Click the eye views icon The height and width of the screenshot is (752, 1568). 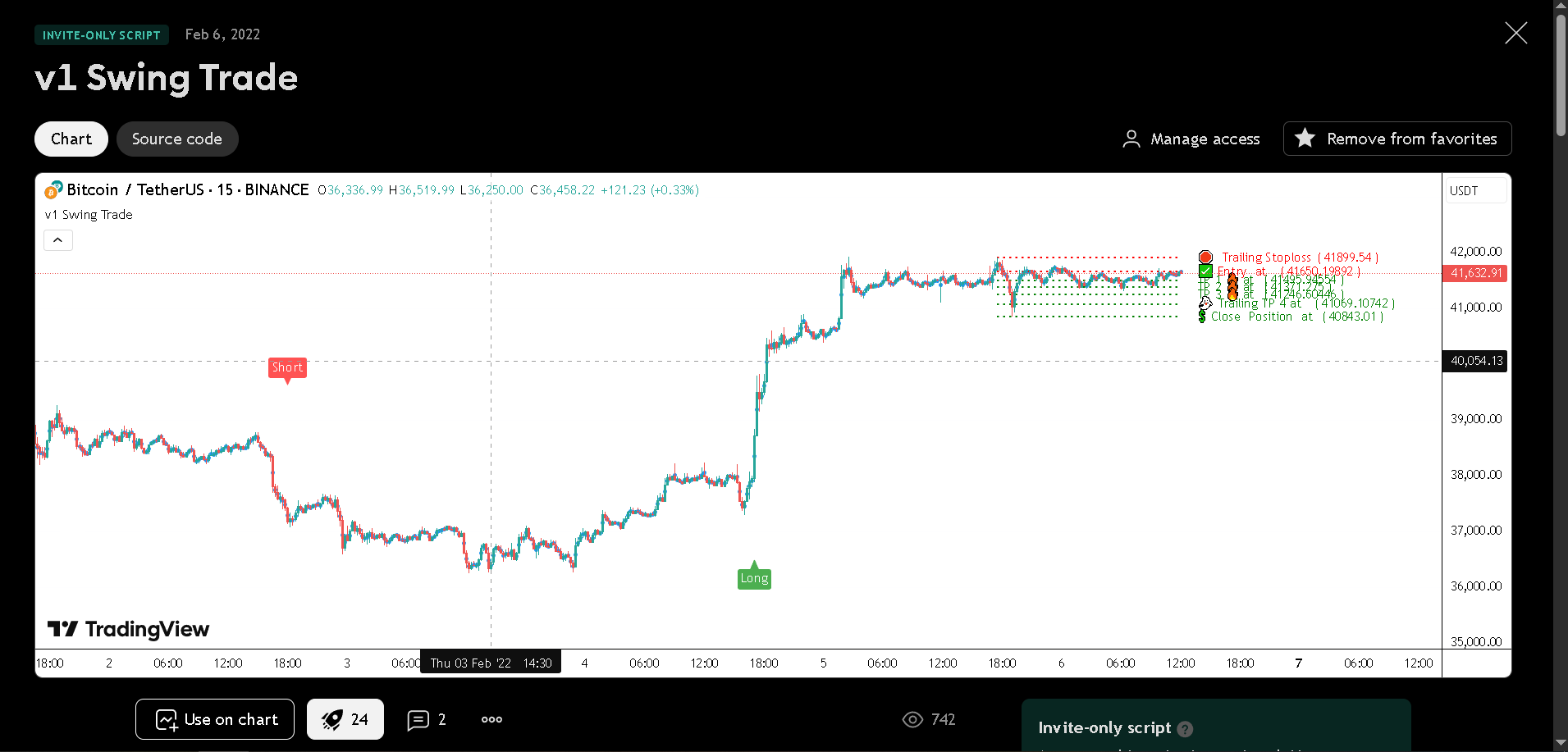pyautogui.click(x=912, y=719)
